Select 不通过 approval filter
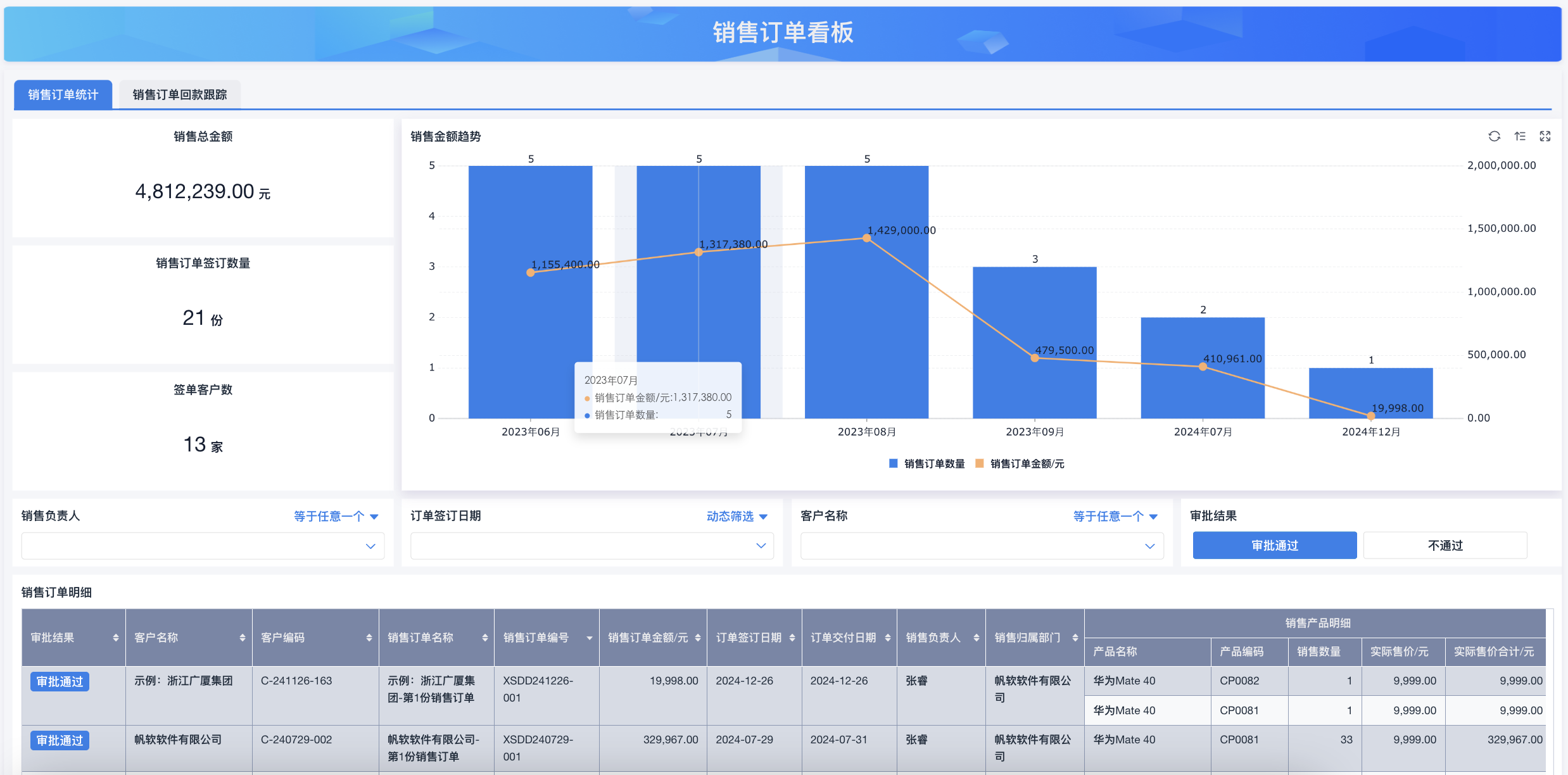The image size is (1568, 775). point(1445,545)
